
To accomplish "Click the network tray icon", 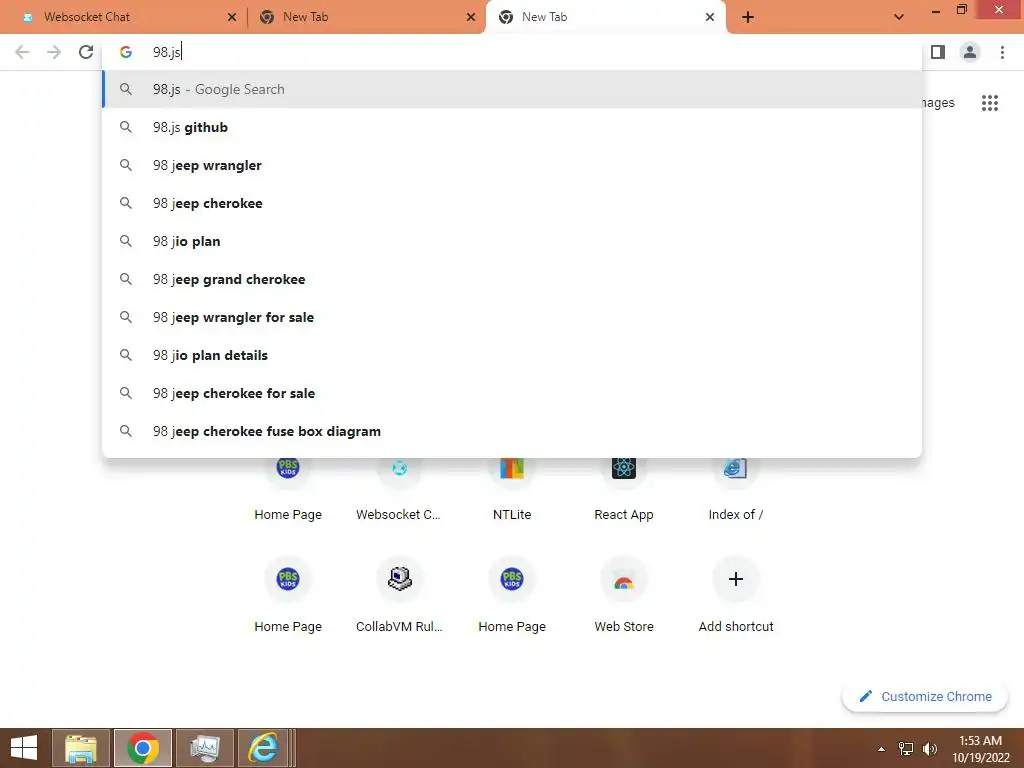I will [x=906, y=749].
